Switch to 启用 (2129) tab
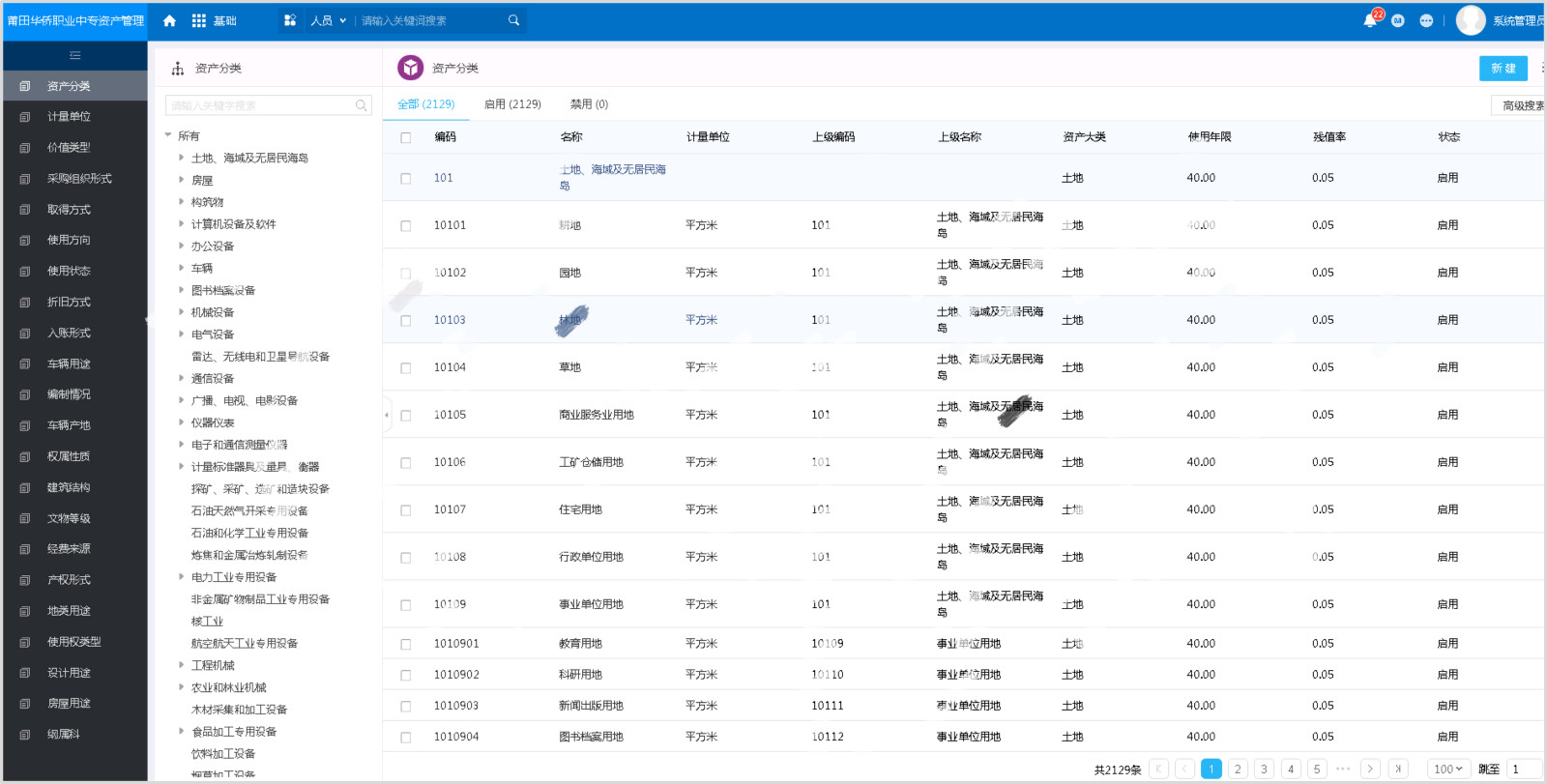This screenshot has height=784, width=1547. [512, 104]
